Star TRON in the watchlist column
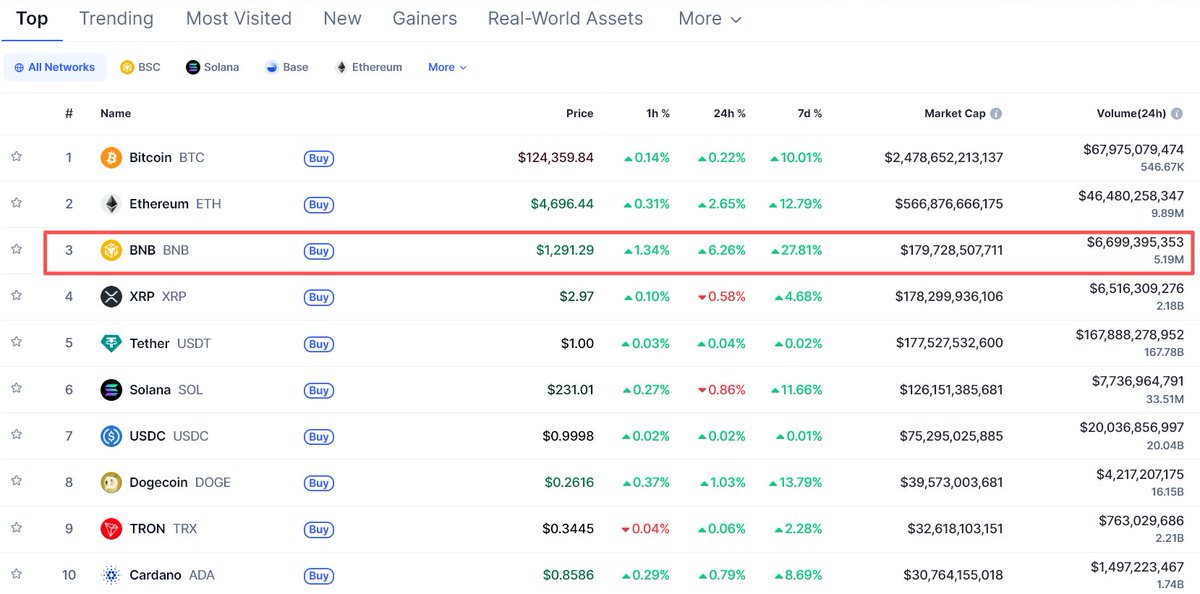Image resolution: width=1200 pixels, height=594 pixels. [16, 527]
